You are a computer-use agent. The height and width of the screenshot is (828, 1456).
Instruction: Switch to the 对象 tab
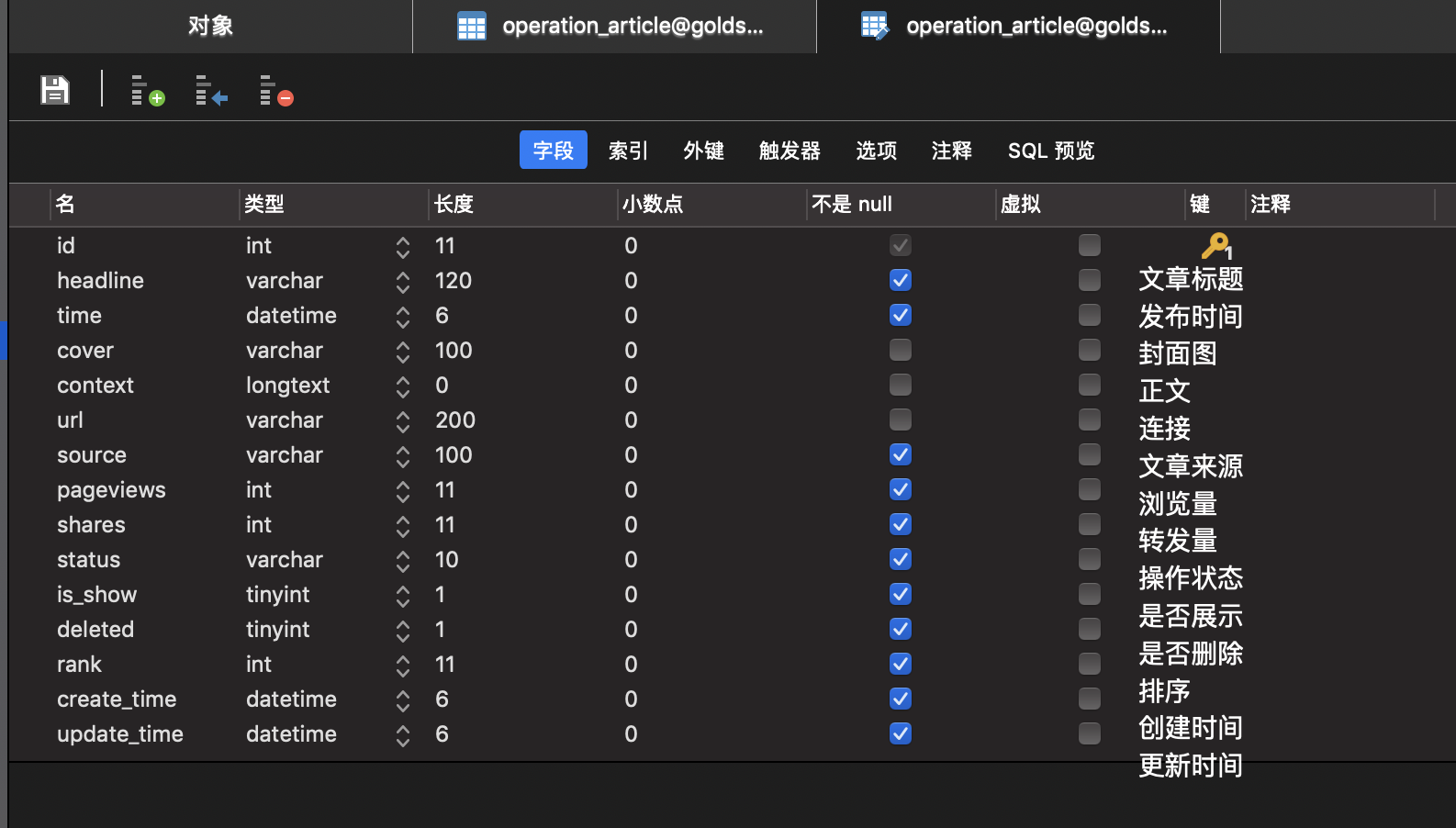[210, 27]
